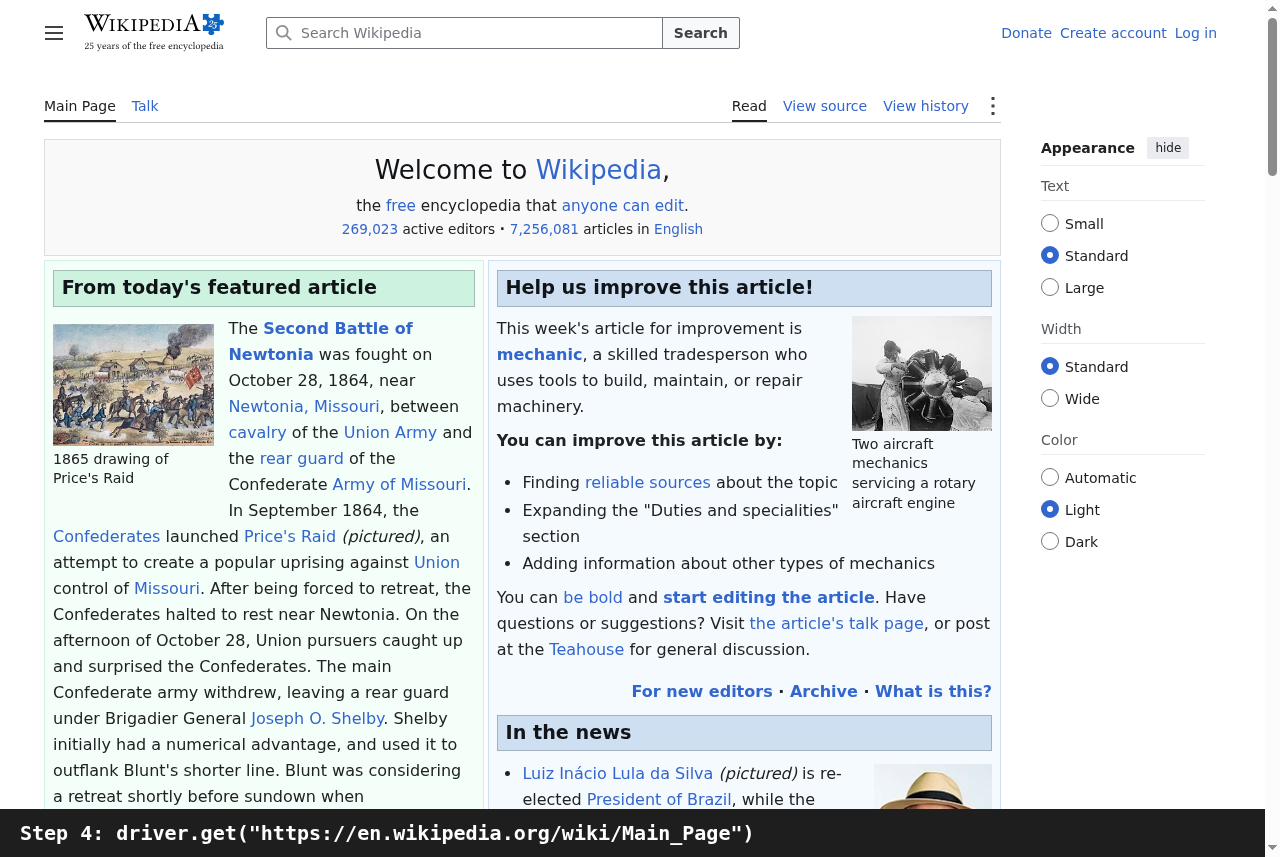
Task: Open View history tab
Action: tap(926, 106)
